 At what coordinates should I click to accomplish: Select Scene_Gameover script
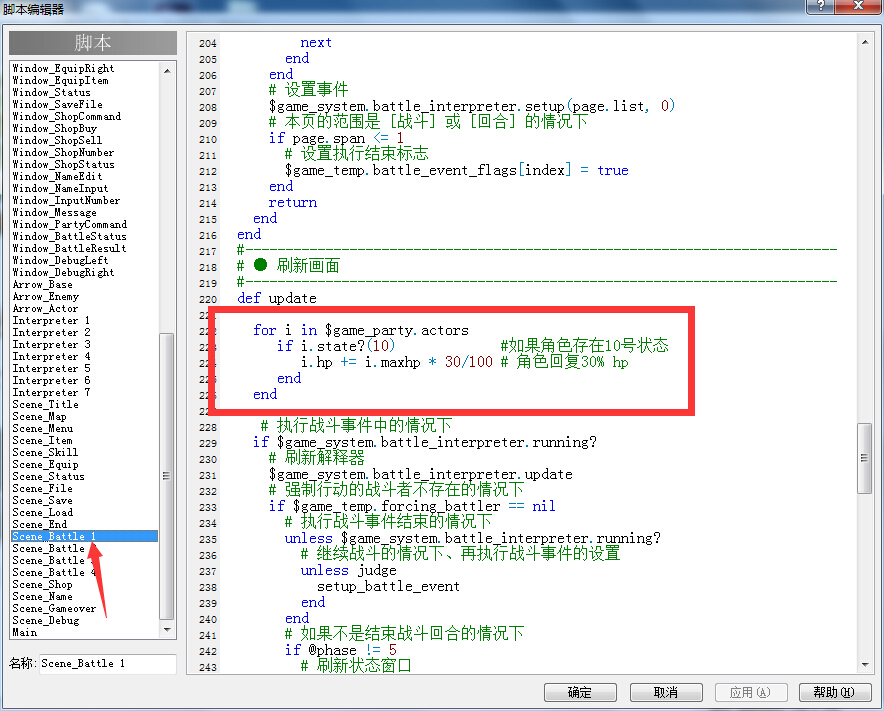[54, 608]
